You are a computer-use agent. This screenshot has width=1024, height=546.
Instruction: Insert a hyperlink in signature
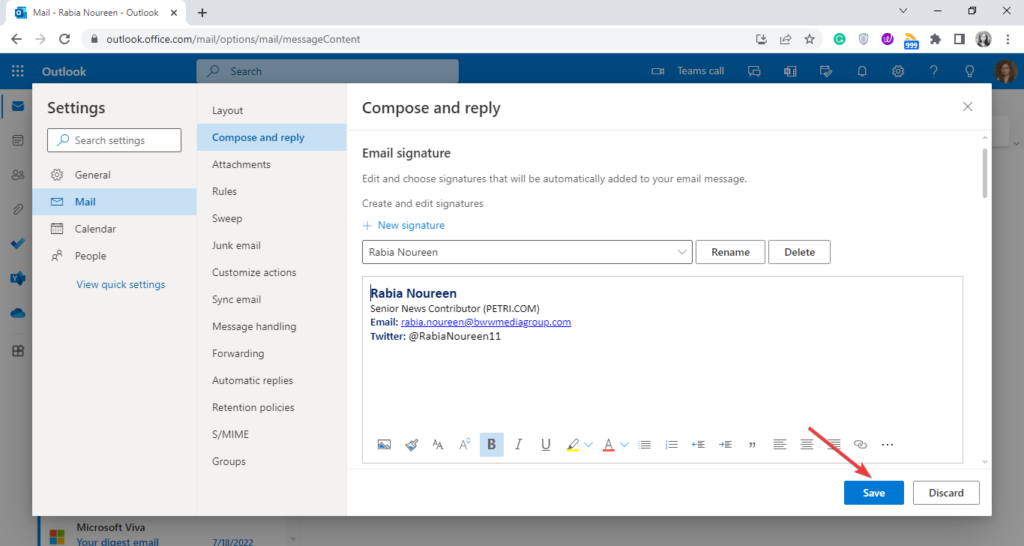tap(861, 445)
